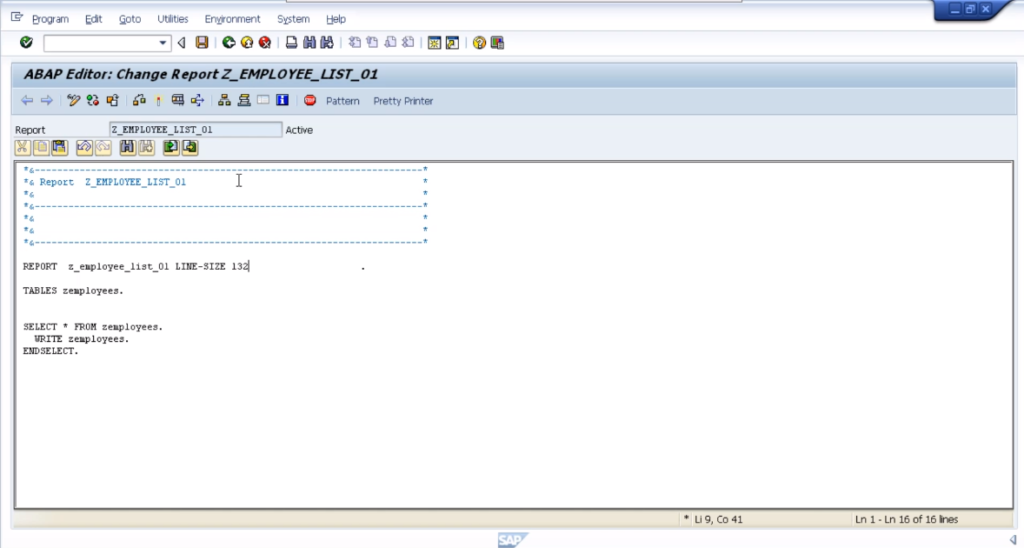Click the 'TABLES zemployees.' code line
Screen dimensions: 1024x548
coord(73,291)
